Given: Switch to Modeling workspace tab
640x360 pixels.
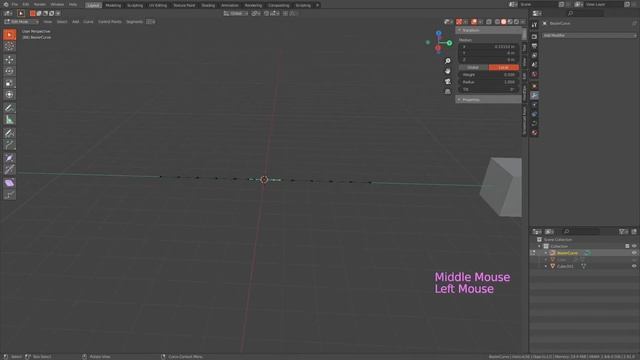Looking at the screenshot, I should point(113,5).
